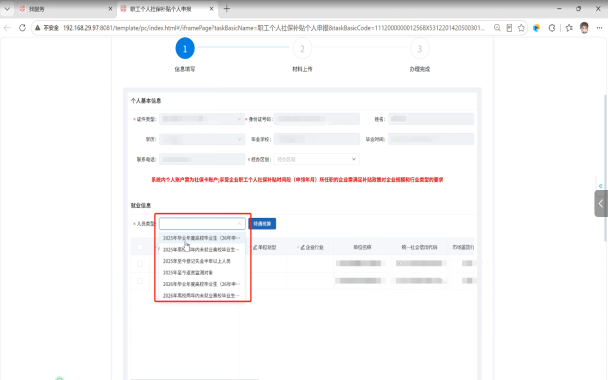Open the reader view icon in address bar

pos(509,28)
